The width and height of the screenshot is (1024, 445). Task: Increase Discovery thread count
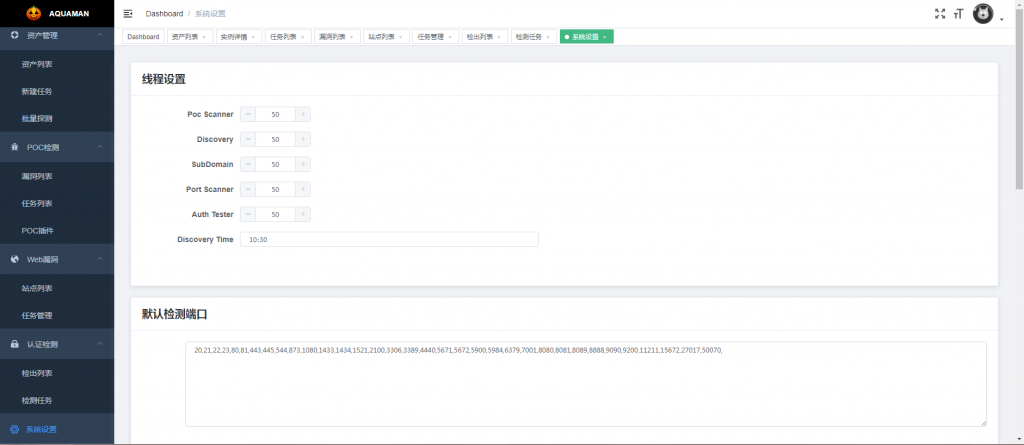tap(303, 139)
